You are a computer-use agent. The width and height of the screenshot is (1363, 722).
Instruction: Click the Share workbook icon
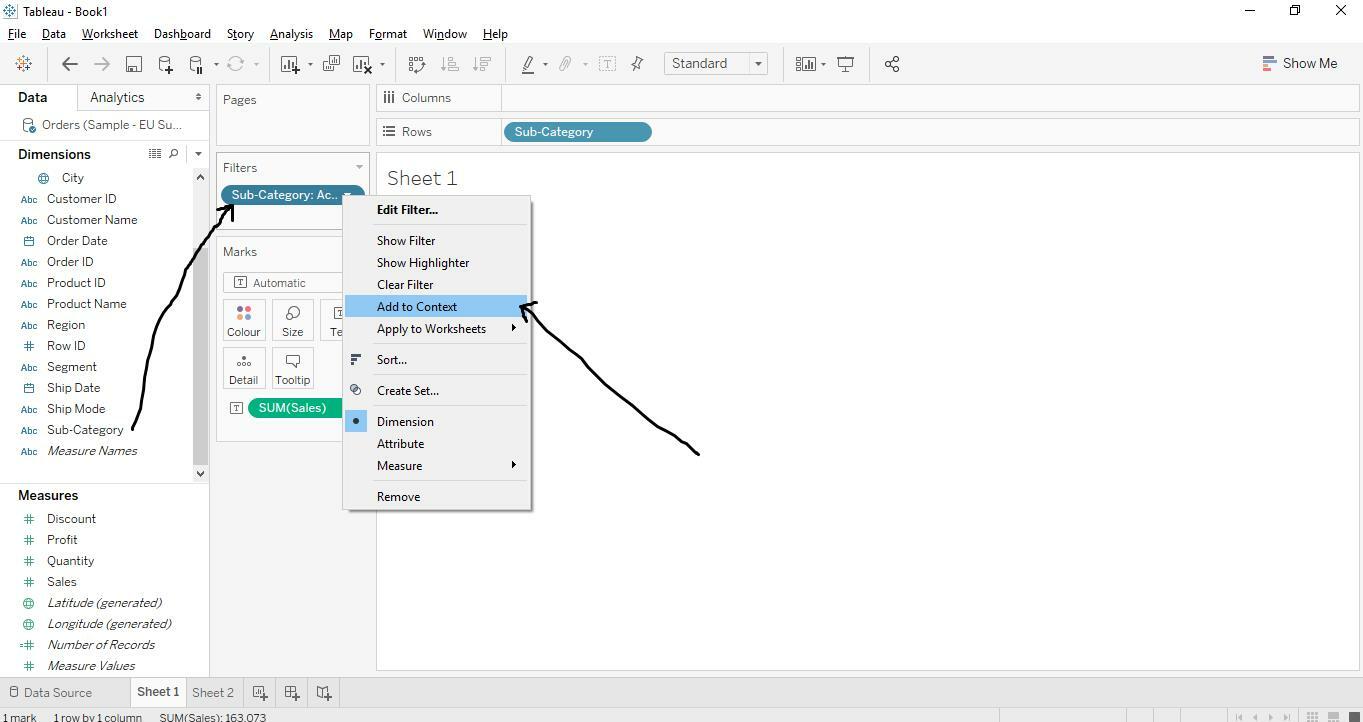click(892, 63)
